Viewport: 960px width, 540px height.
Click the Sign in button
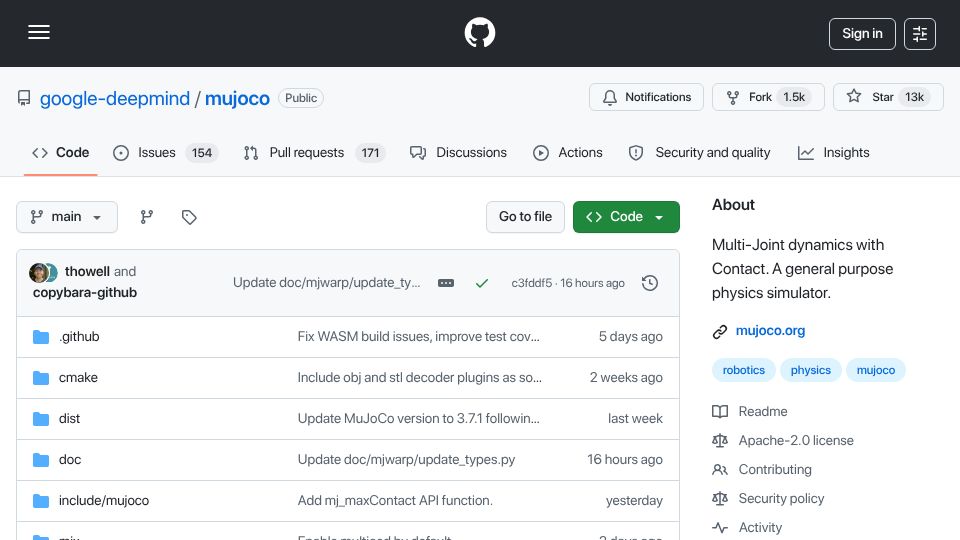pyautogui.click(x=862, y=34)
